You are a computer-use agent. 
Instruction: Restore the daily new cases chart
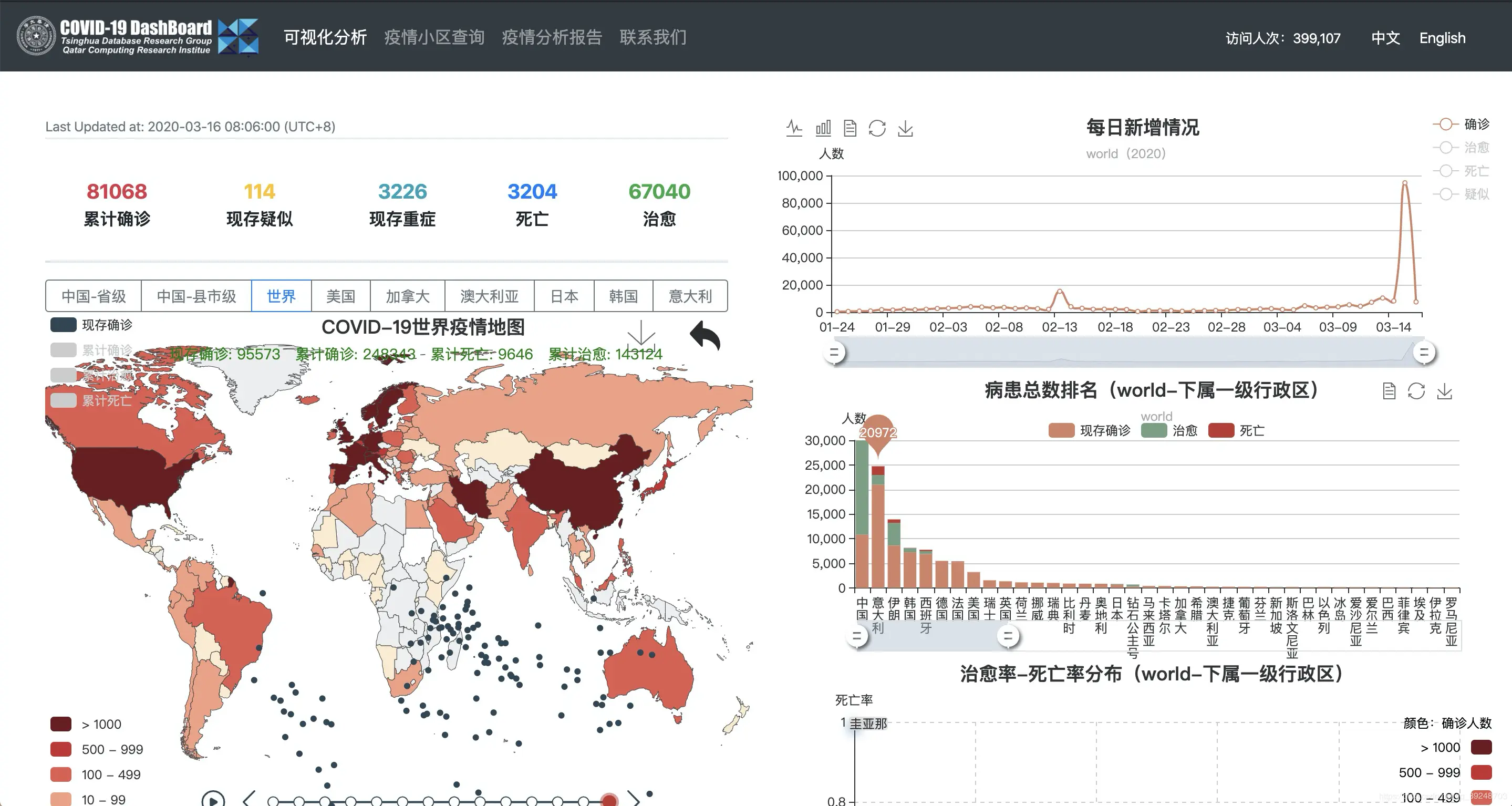(x=877, y=127)
